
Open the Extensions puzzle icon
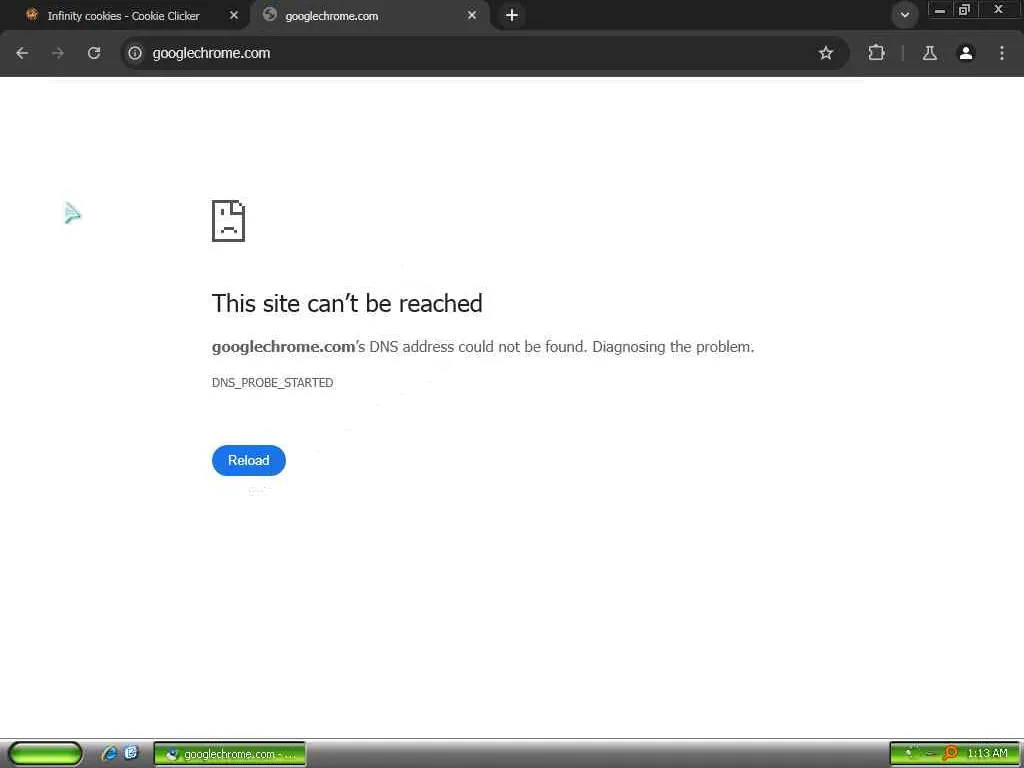(876, 53)
